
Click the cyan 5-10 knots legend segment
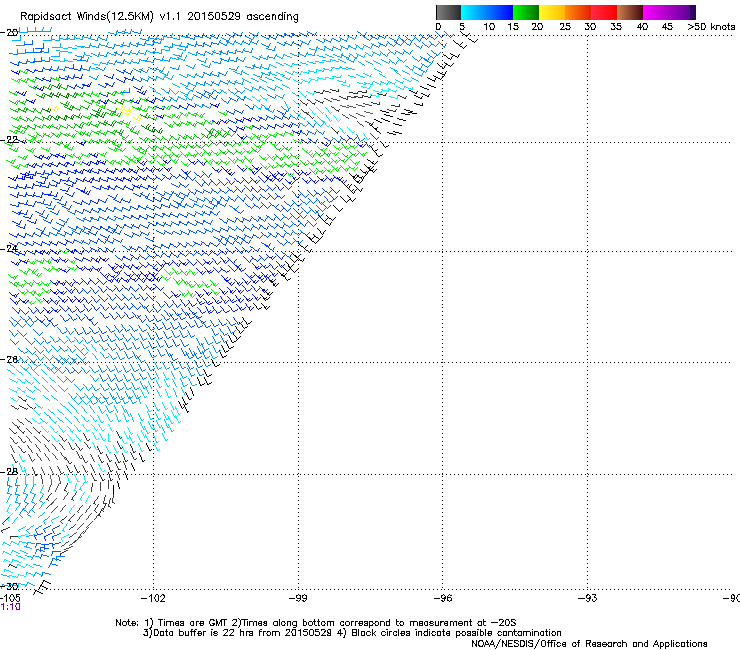click(474, 12)
